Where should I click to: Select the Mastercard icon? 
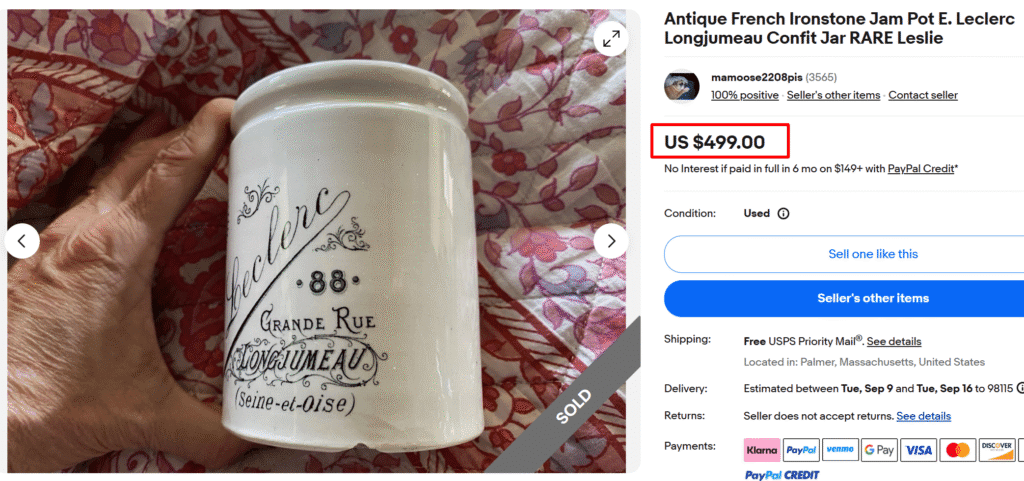click(958, 450)
